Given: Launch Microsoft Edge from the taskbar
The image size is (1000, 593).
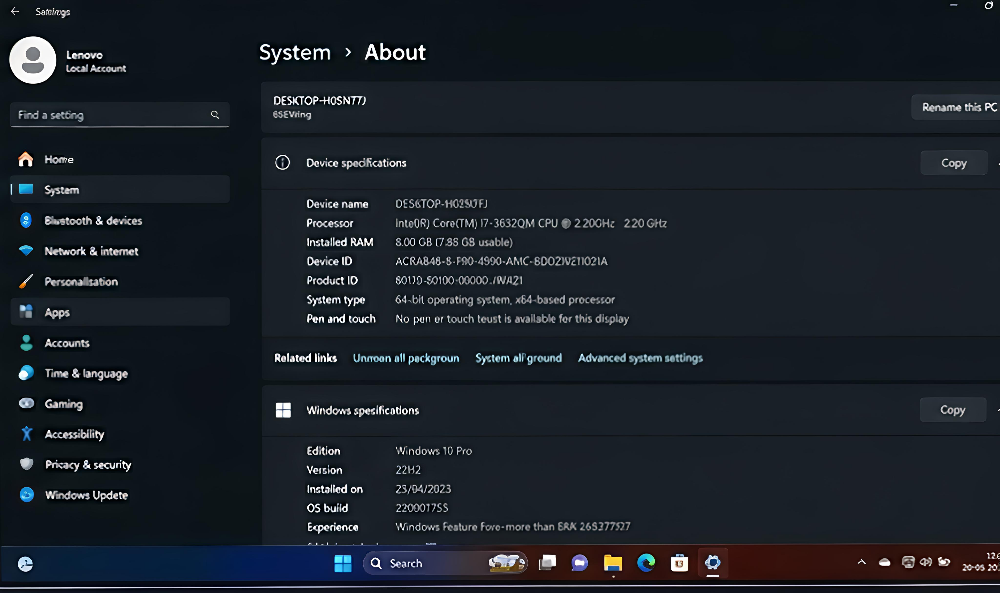Looking at the screenshot, I should [x=646, y=564].
